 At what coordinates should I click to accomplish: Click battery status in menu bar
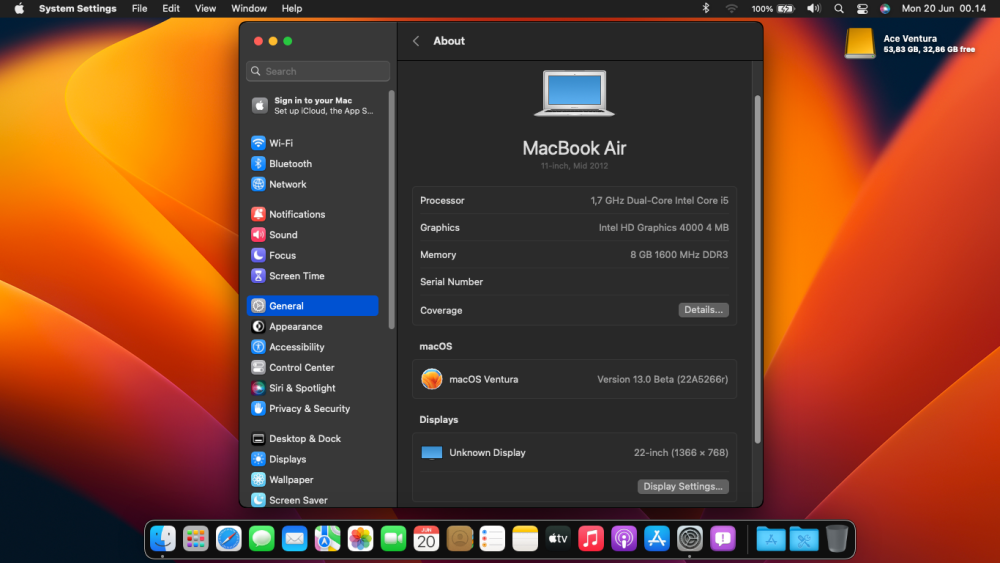(x=772, y=8)
